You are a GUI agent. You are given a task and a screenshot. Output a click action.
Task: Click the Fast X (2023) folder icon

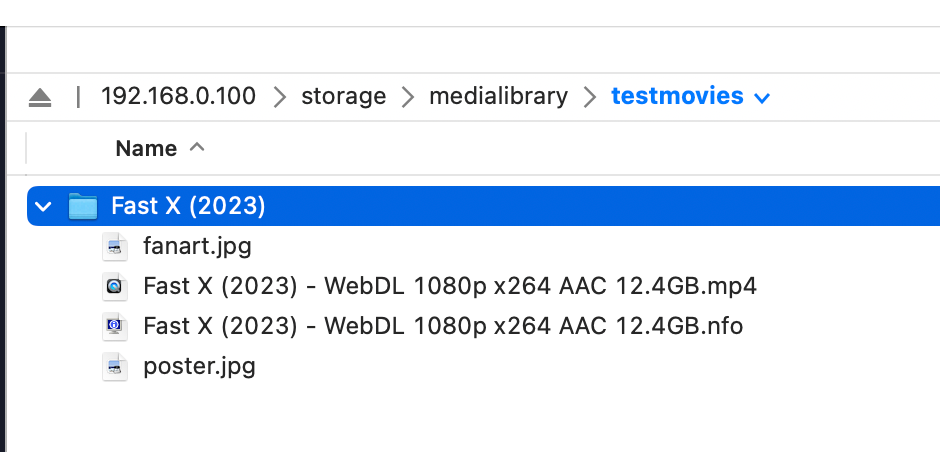pos(83,206)
